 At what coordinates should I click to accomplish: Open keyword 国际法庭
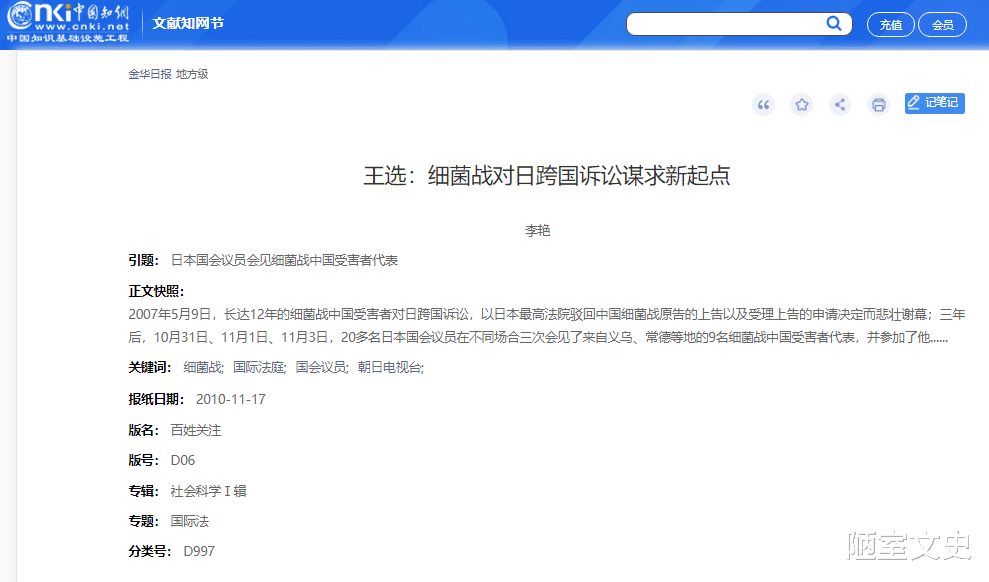click(259, 368)
